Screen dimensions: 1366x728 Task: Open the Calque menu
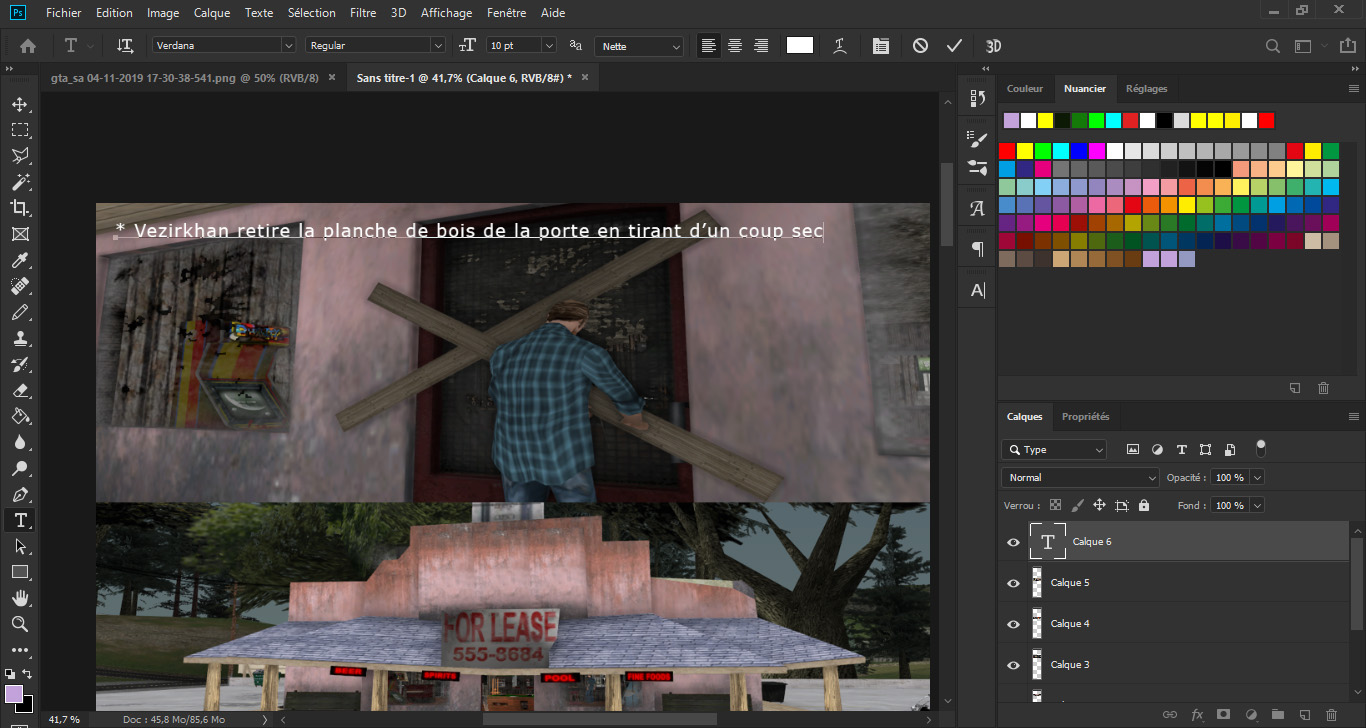tap(212, 13)
